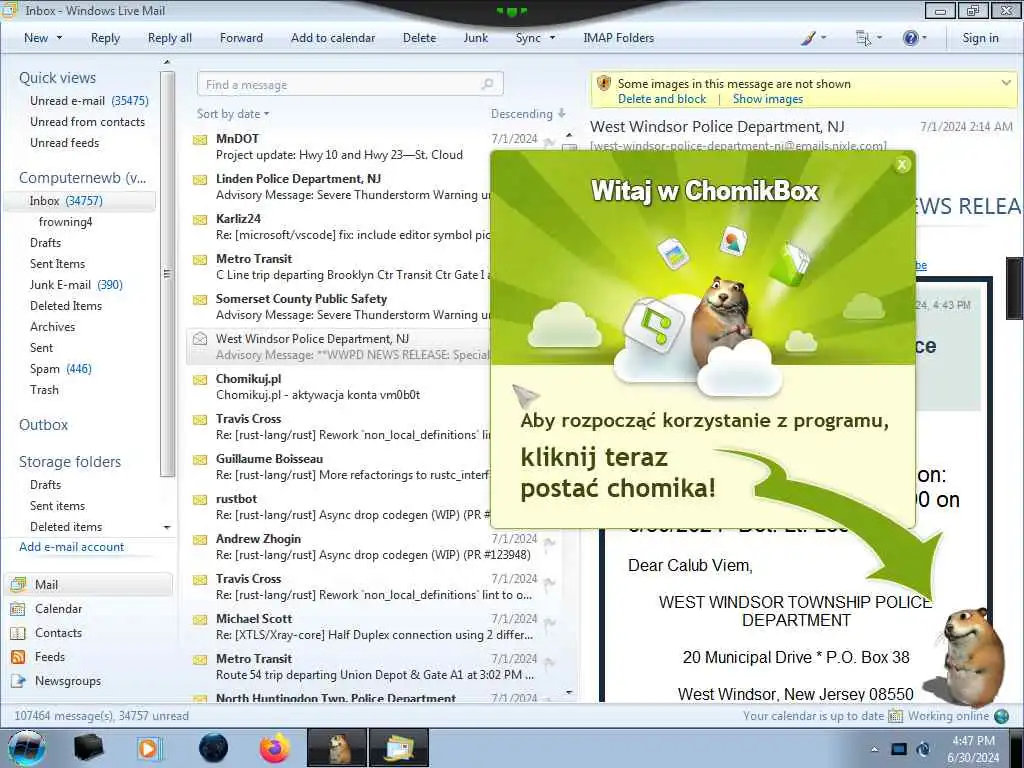Select the frowning4 folder
The image size is (1024, 768).
coord(65,222)
